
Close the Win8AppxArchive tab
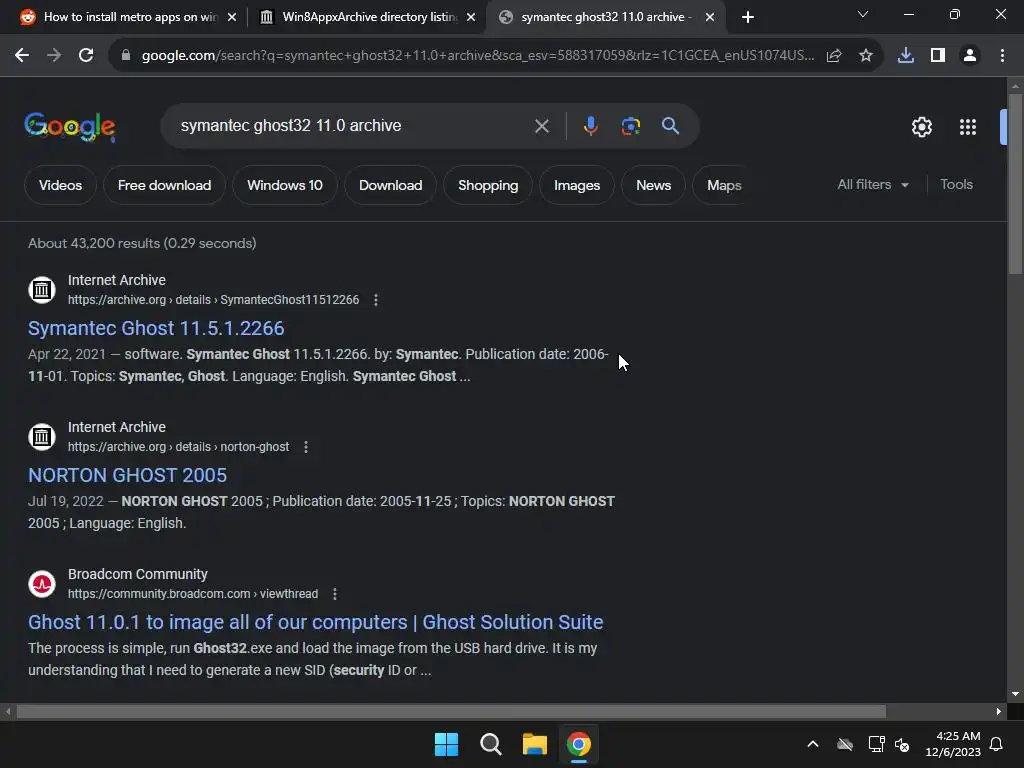(471, 17)
